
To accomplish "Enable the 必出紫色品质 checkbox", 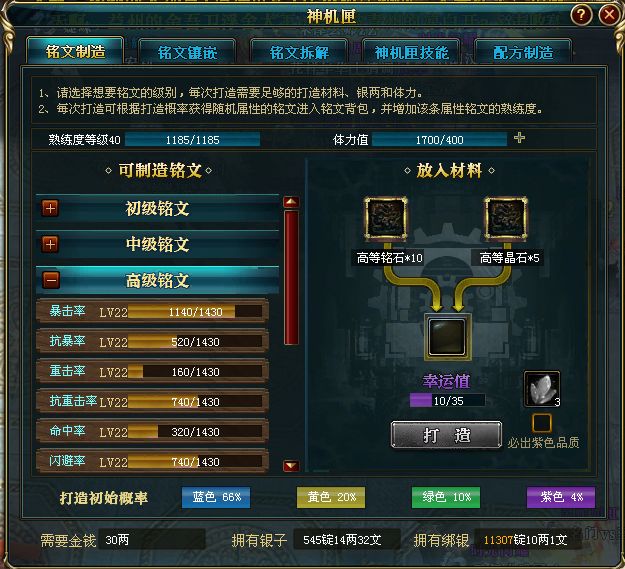I will (x=542, y=423).
